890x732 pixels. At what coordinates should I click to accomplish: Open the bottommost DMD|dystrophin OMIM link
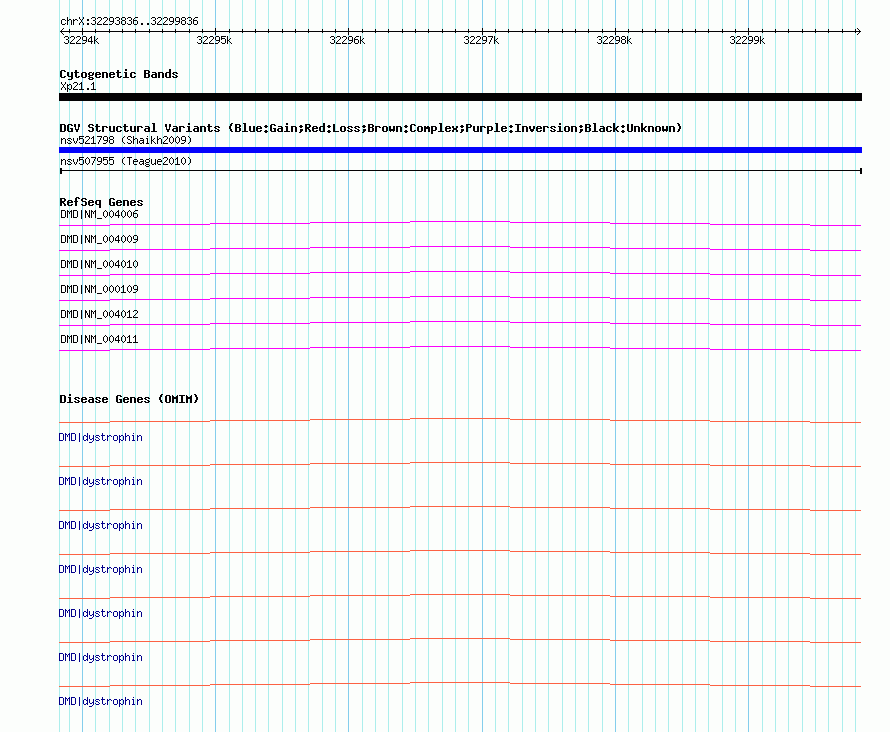coord(100,701)
